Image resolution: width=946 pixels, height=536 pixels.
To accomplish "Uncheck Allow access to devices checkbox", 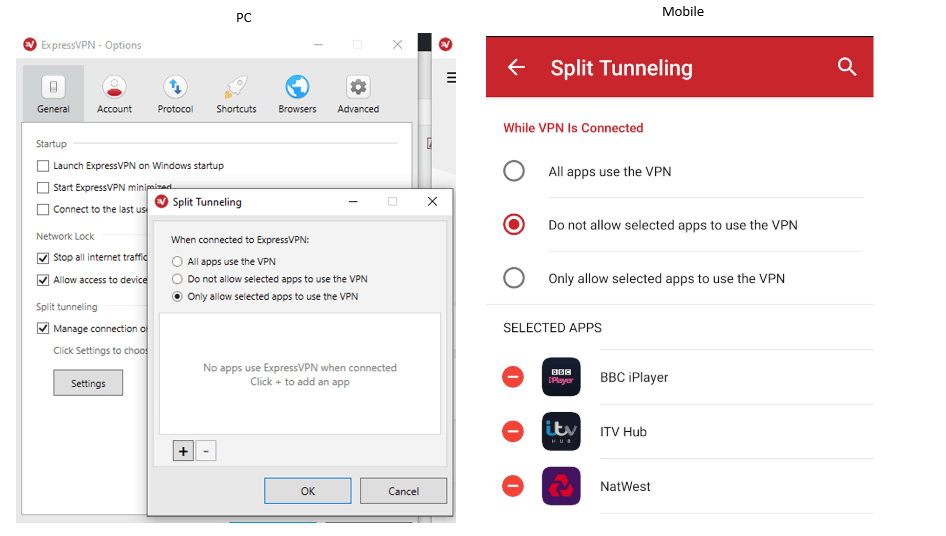I will pyautogui.click(x=43, y=280).
